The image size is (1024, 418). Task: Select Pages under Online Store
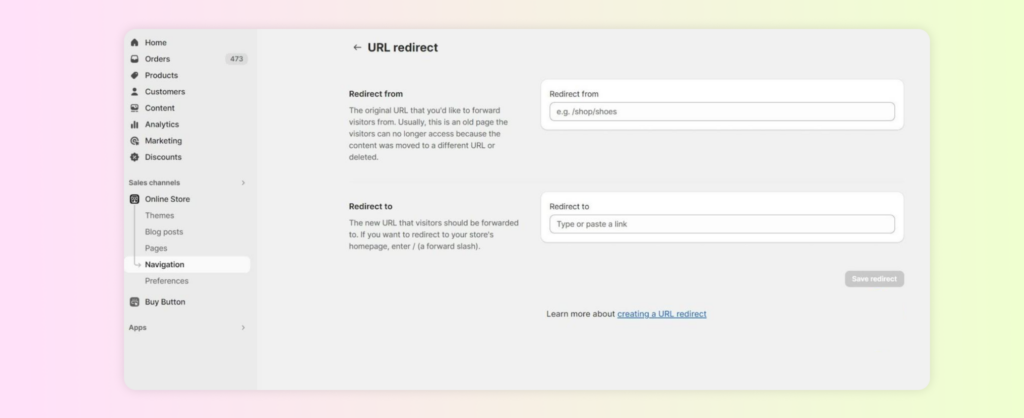coord(156,248)
